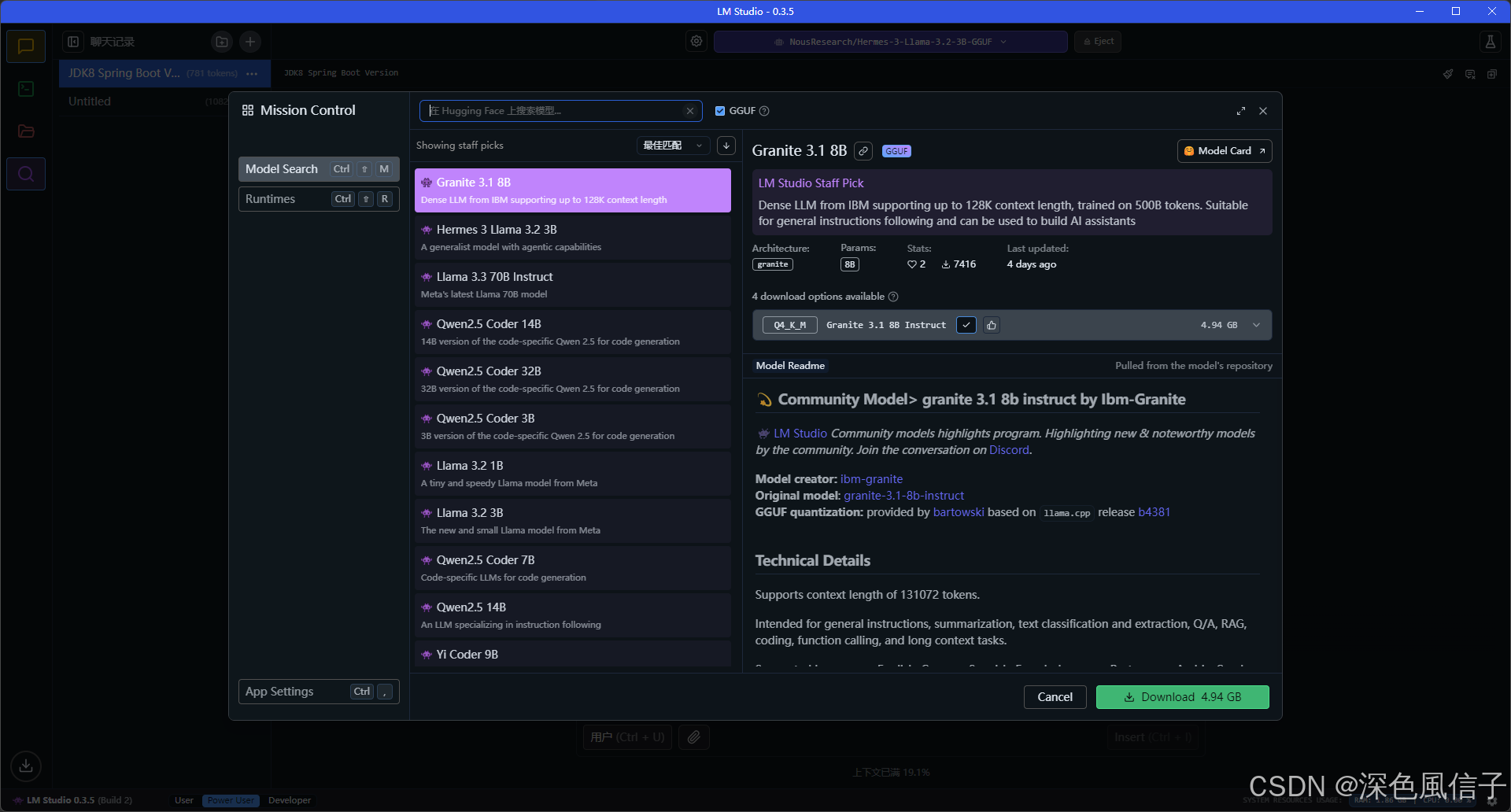This screenshot has height=812, width=1511.
Task: Open the Chat sidebar icon
Action: click(26, 46)
